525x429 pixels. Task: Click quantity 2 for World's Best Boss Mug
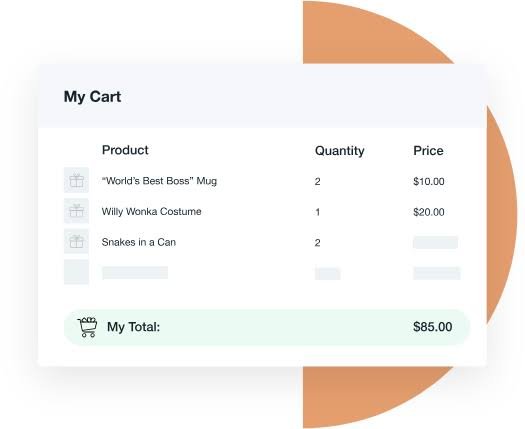click(317, 182)
